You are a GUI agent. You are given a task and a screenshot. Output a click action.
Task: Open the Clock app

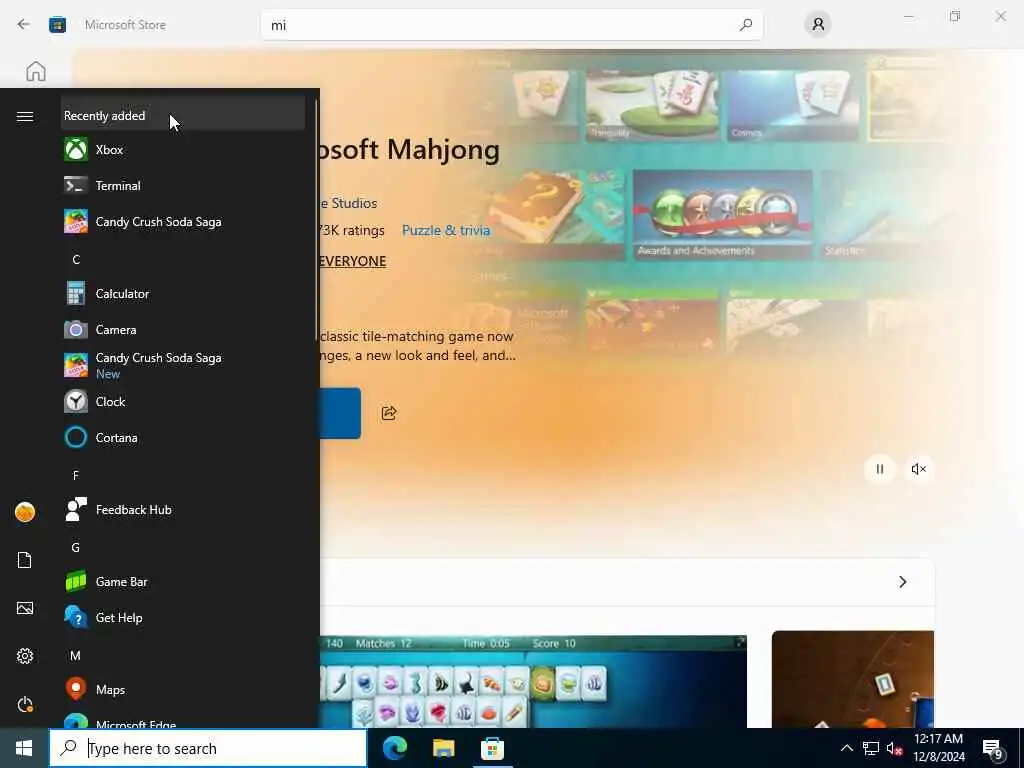point(183,402)
